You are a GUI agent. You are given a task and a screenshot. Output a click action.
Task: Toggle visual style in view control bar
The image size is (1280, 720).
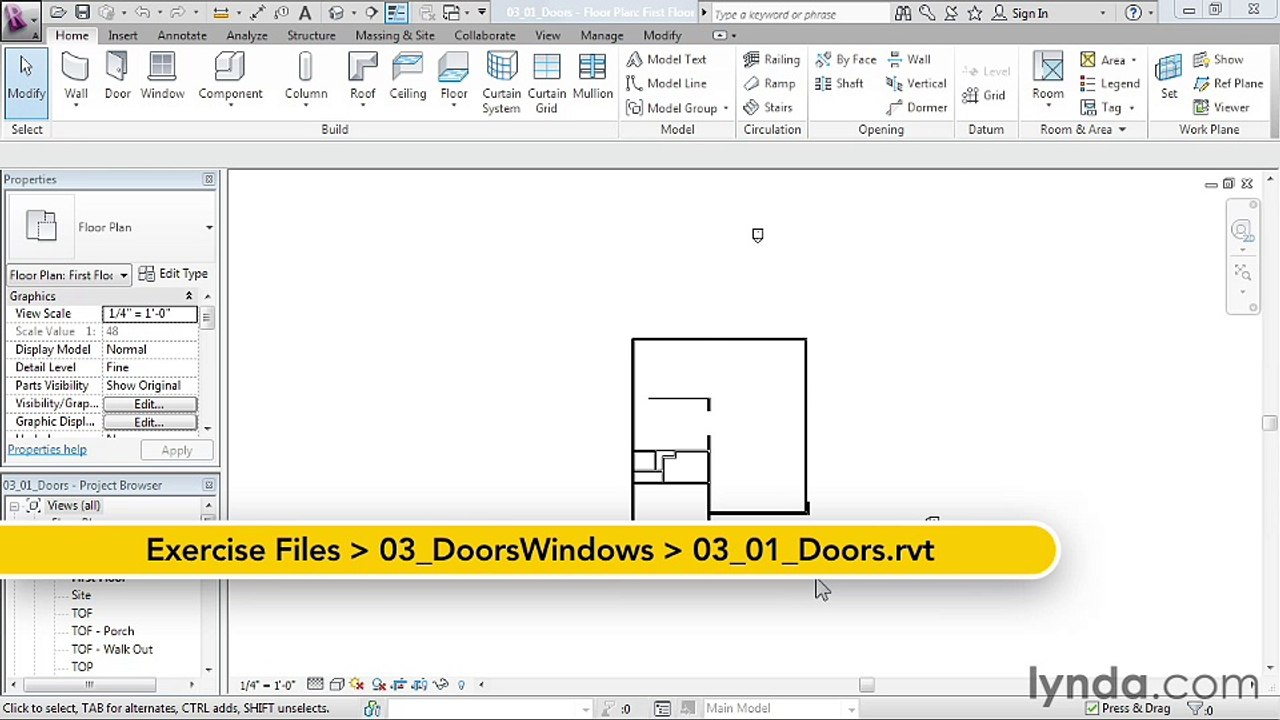337,685
